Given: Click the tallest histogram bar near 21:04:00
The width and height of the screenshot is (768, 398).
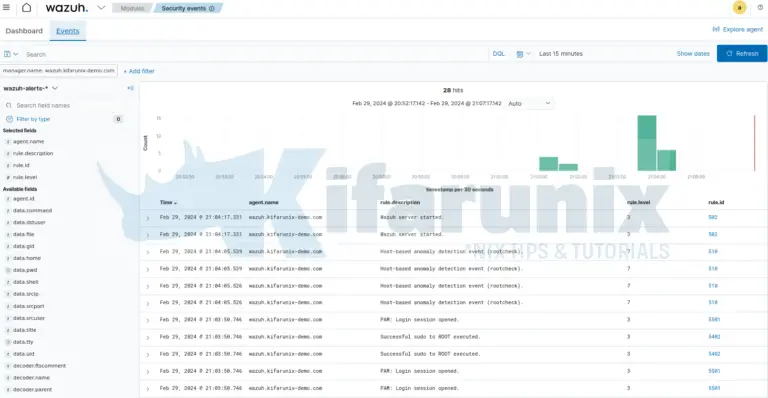Looking at the screenshot, I should click(647, 143).
